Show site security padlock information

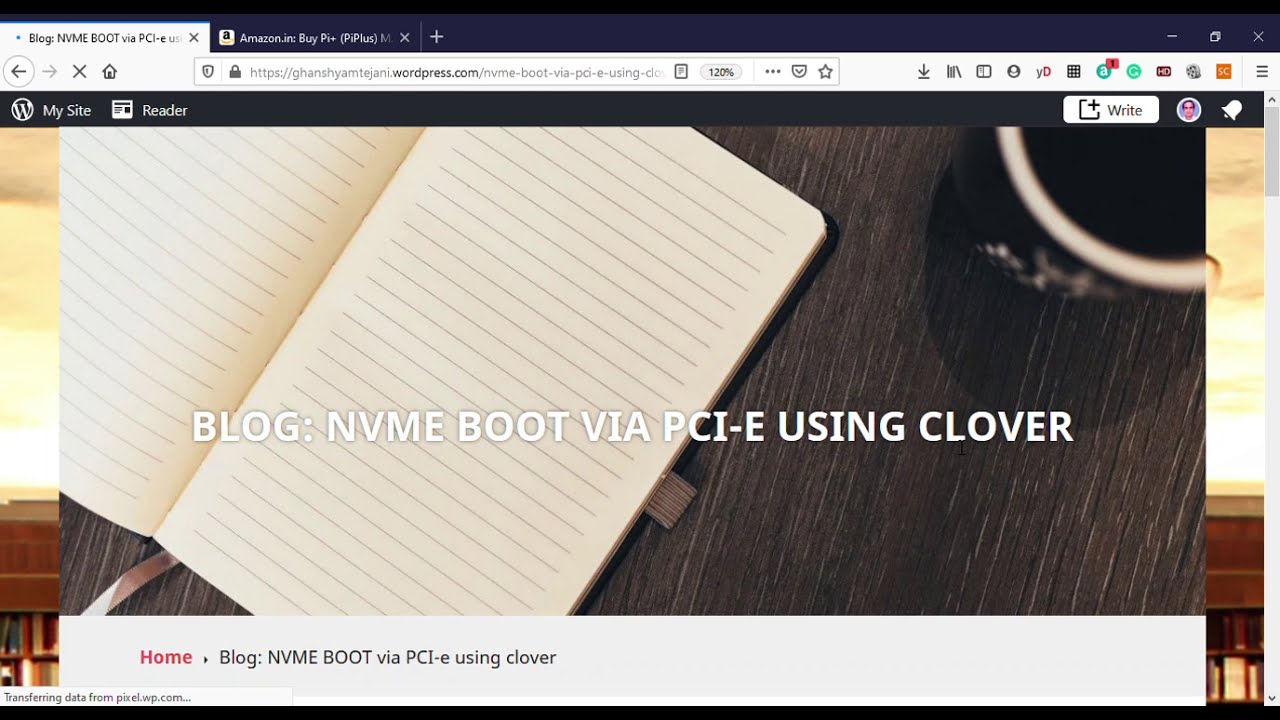pyautogui.click(x=235, y=72)
